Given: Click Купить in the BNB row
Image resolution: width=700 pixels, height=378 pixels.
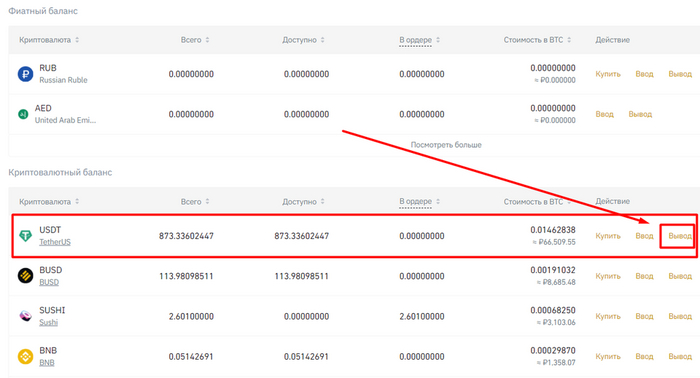Looking at the screenshot, I should (x=608, y=356).
